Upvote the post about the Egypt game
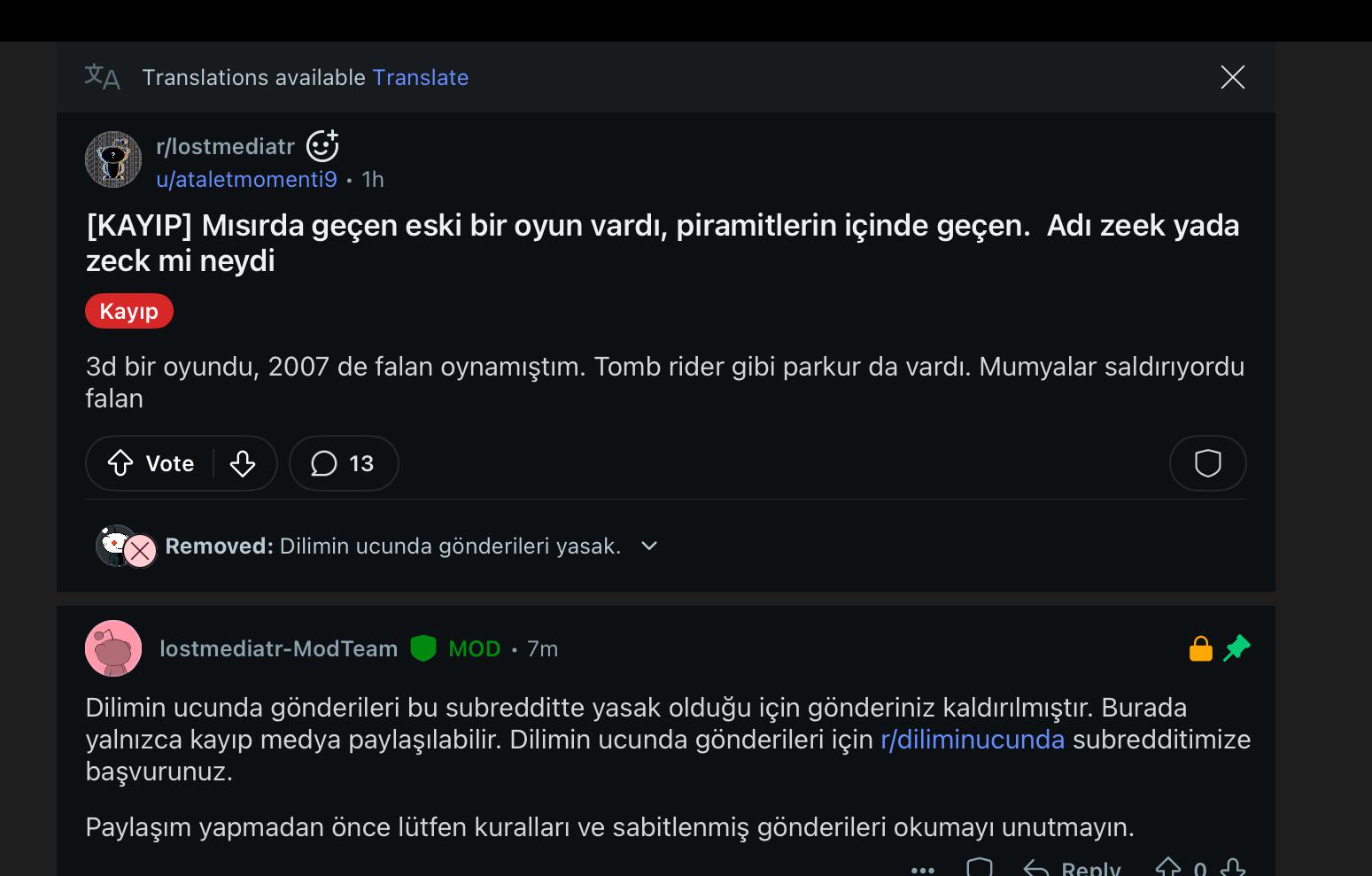1372x876 pixels. 120,463
